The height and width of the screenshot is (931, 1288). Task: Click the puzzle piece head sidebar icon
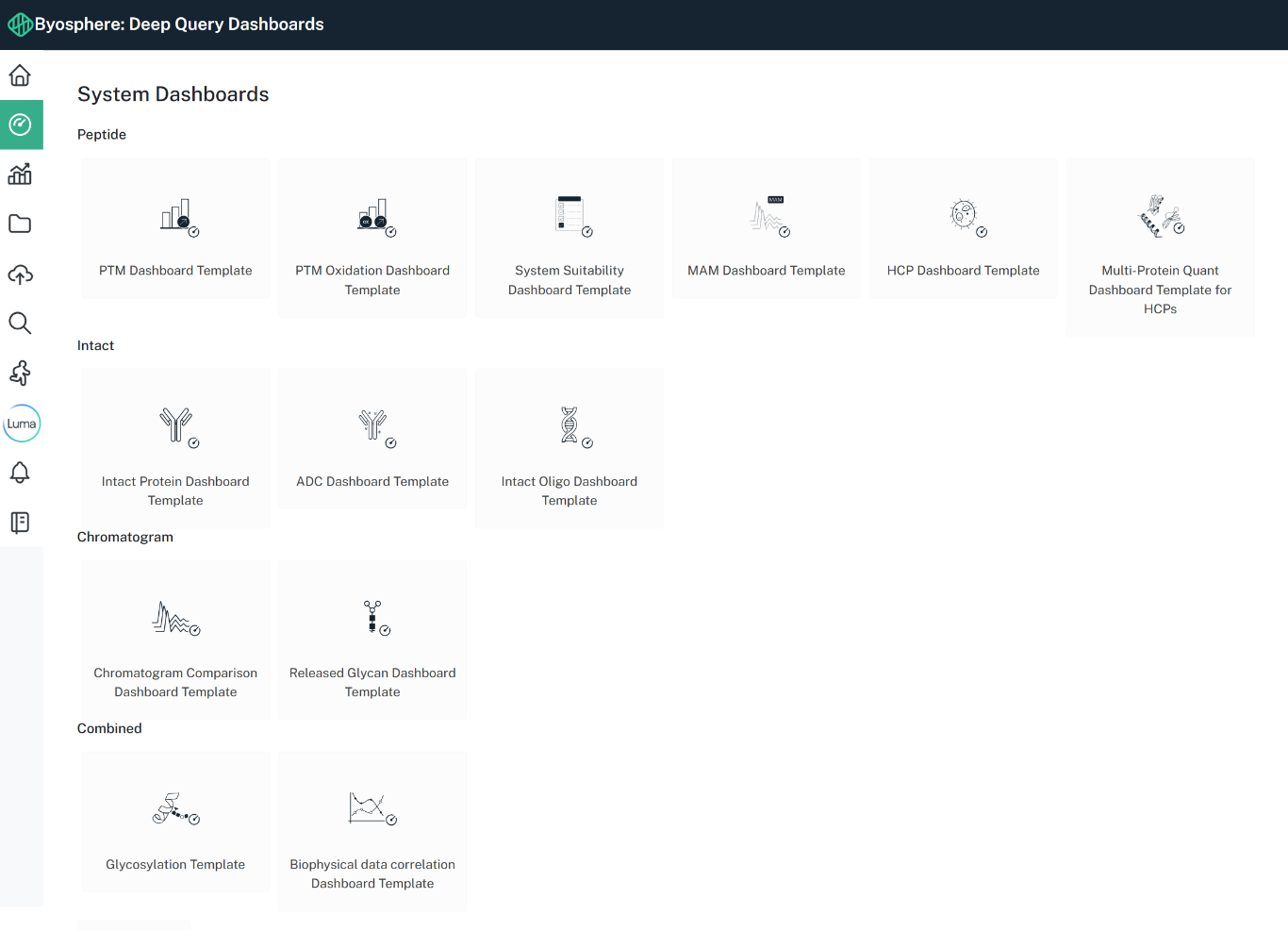20,373
